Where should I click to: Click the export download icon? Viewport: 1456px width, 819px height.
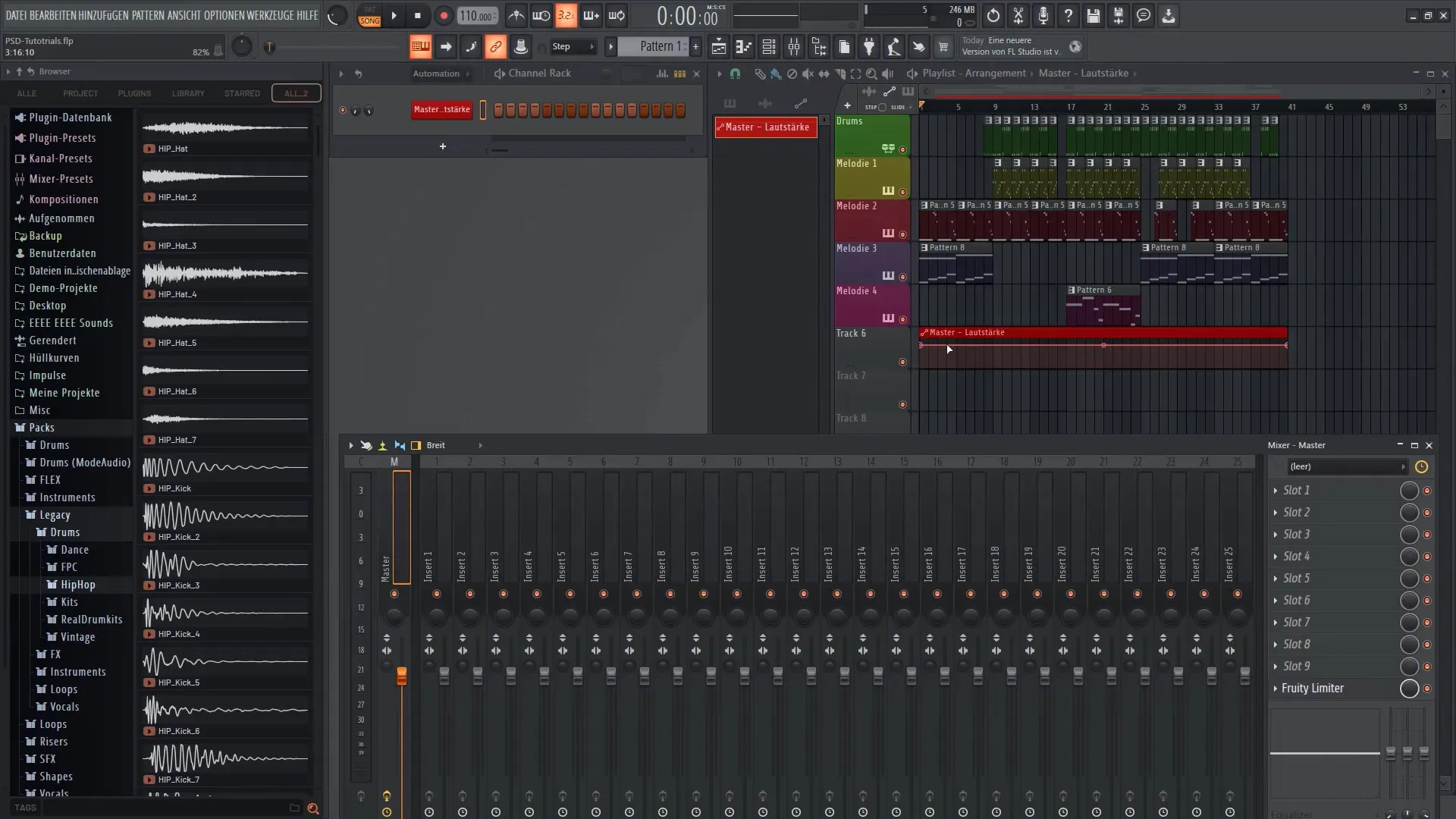pos(1169,15)
